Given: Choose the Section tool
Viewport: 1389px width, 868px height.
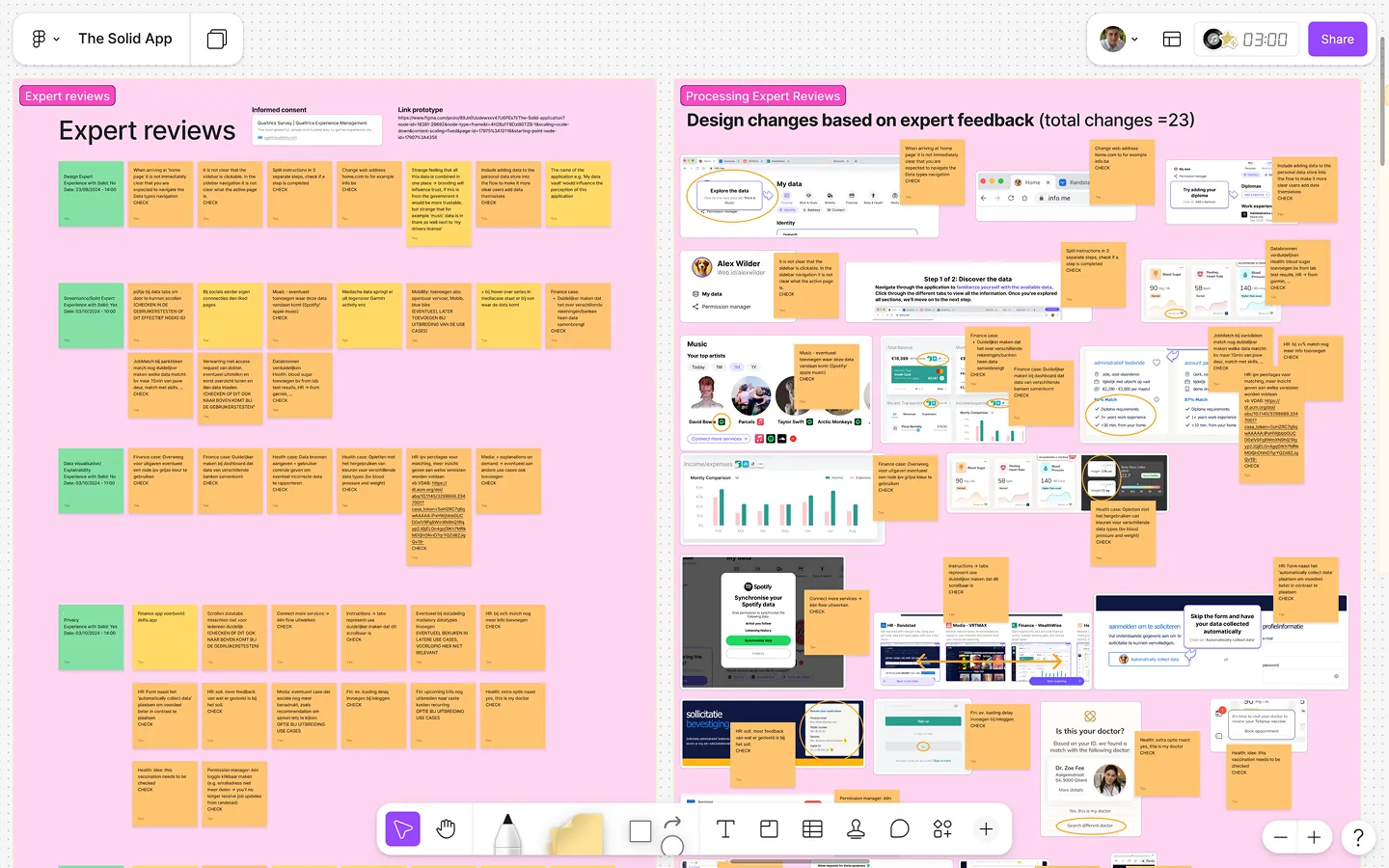Looking at the screenshot, I should coord(769,829).
